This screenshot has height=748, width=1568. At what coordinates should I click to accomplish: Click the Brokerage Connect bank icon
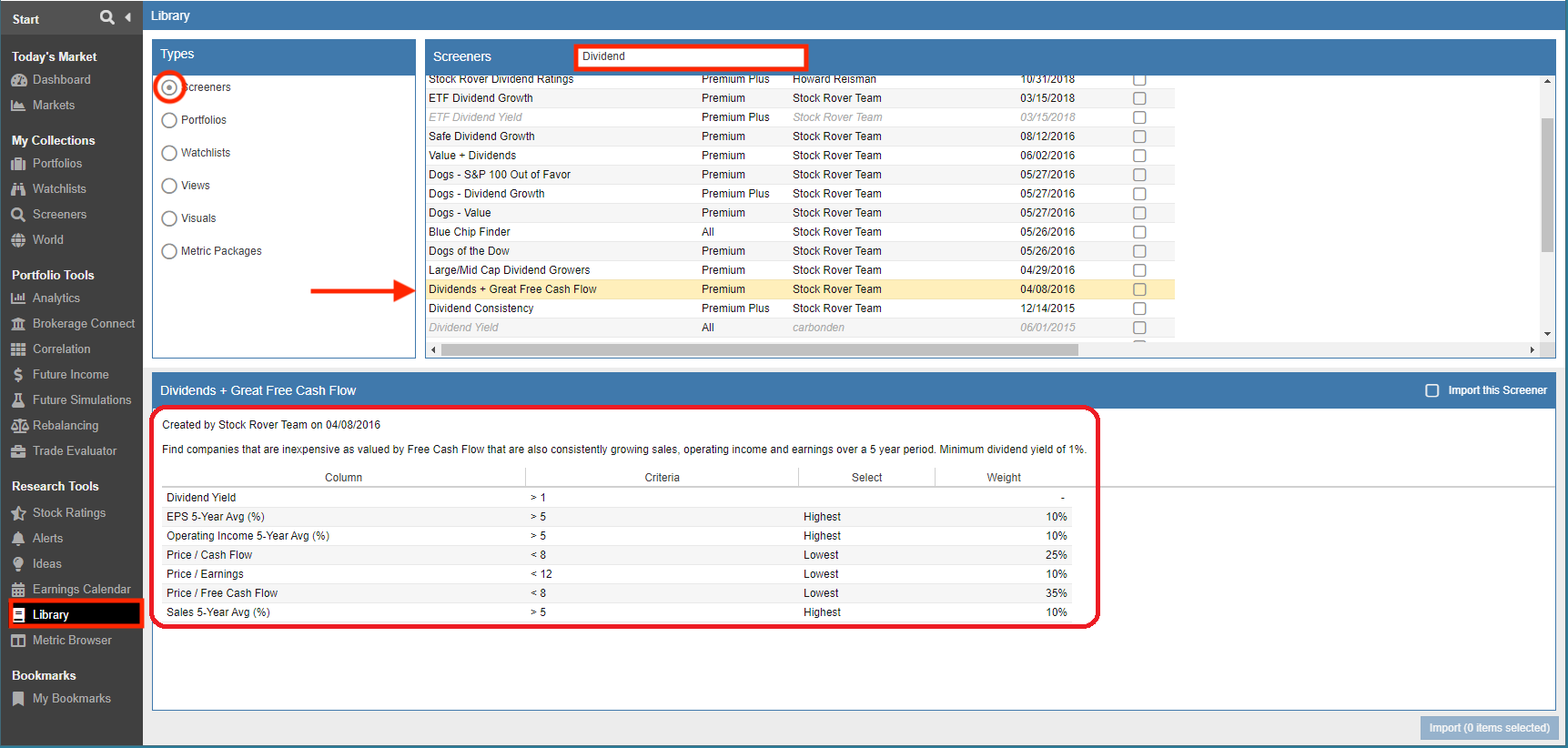[x=18, y=324]
